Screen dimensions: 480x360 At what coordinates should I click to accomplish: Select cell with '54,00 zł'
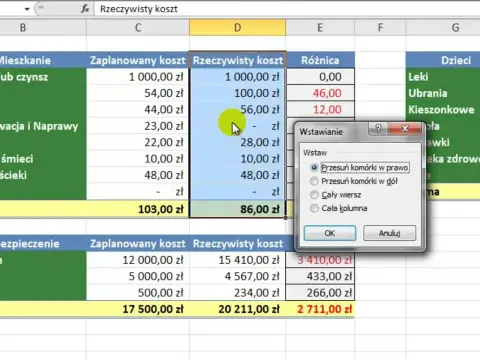click(x=138, y=93)
